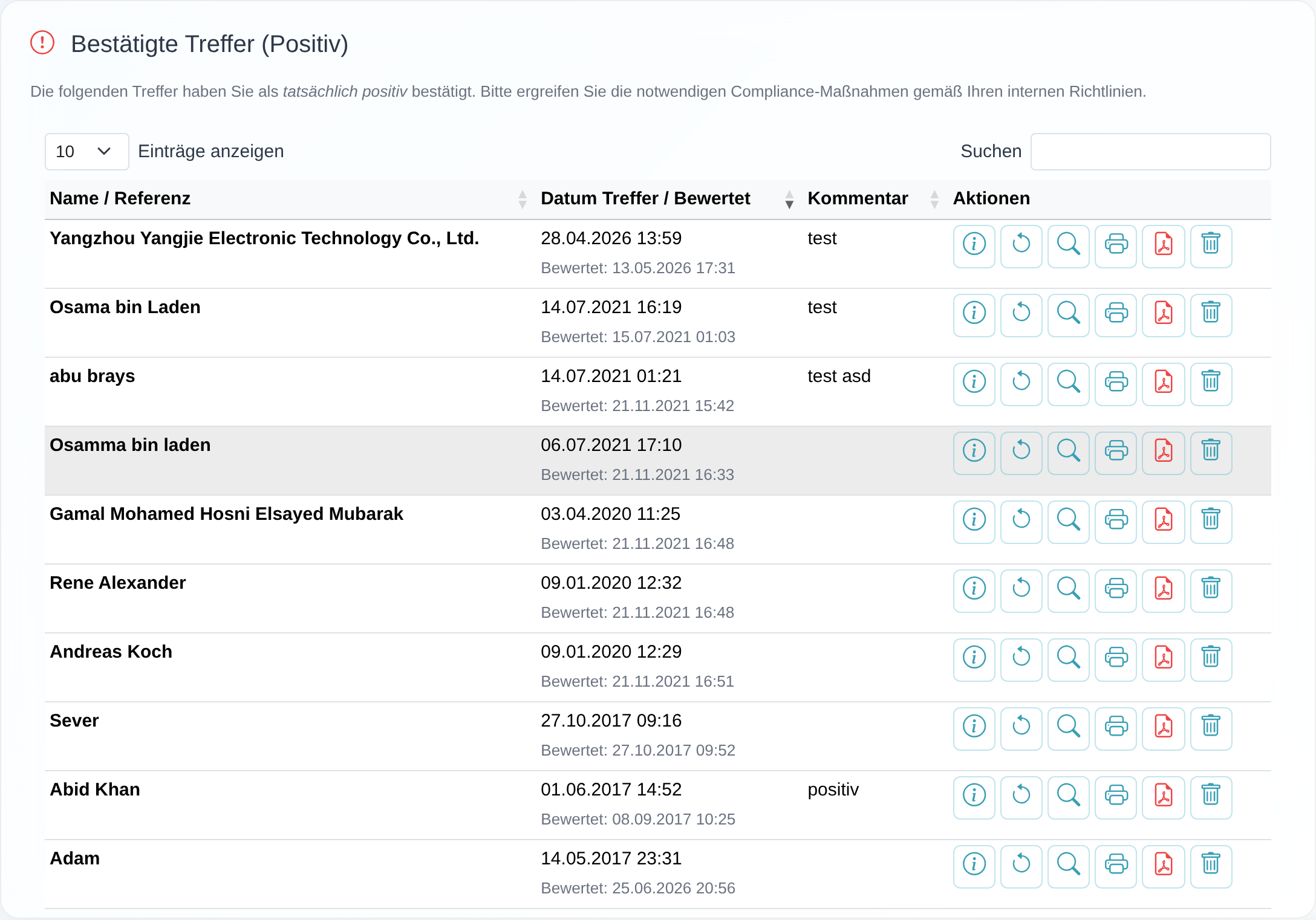The image size is (1316, 920).
Task: Delete the Osama bin Laden entry
Action: coord(1211,315)
